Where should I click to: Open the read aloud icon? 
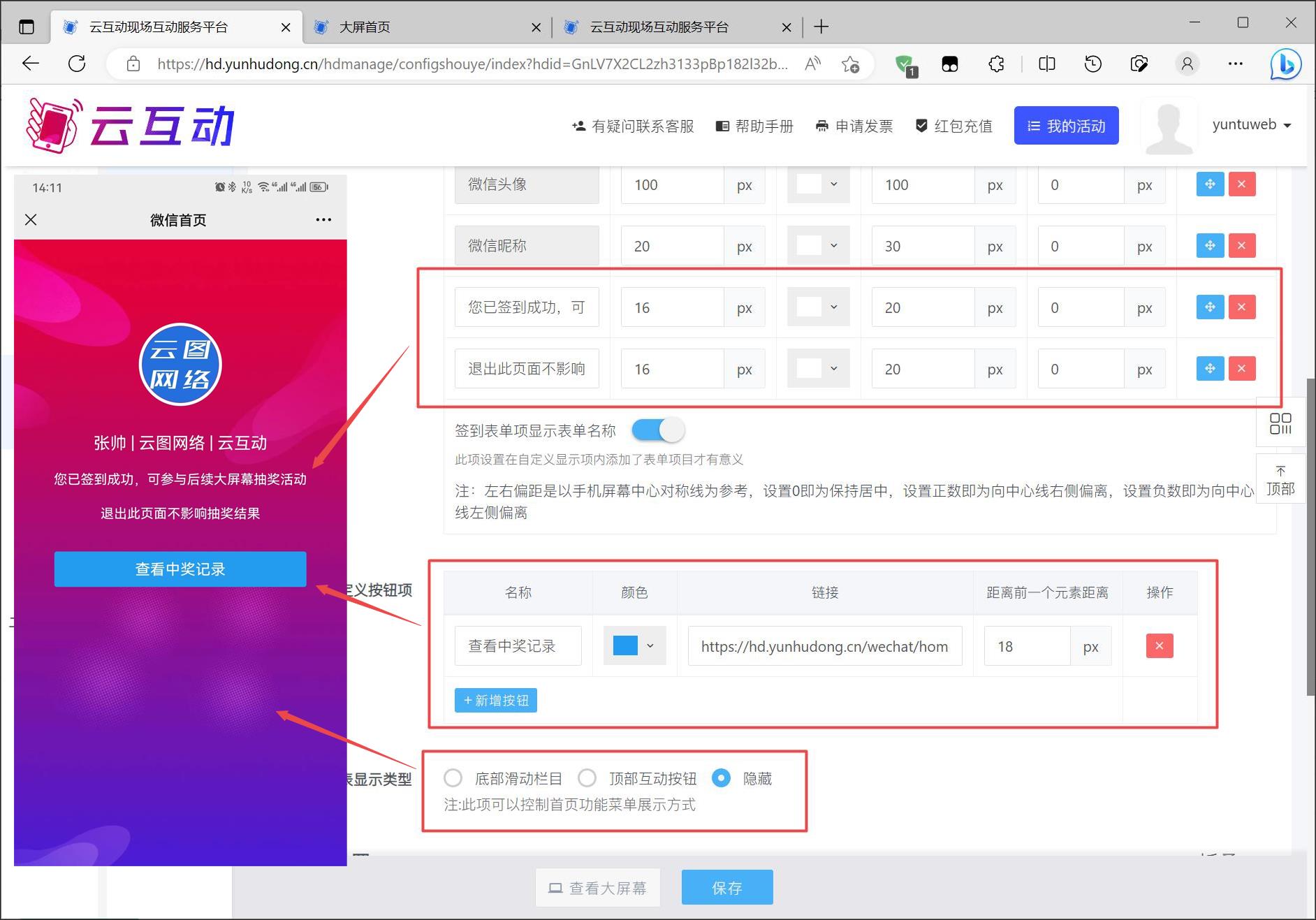point(813,64)
